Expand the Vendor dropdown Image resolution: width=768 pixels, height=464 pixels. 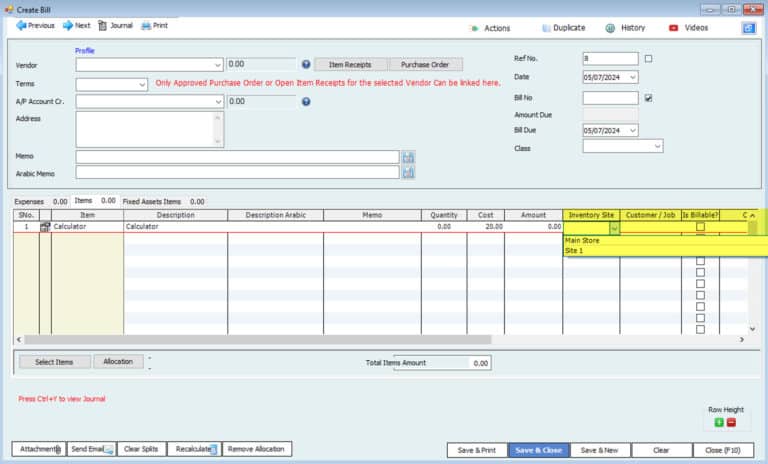pos(218,64)
